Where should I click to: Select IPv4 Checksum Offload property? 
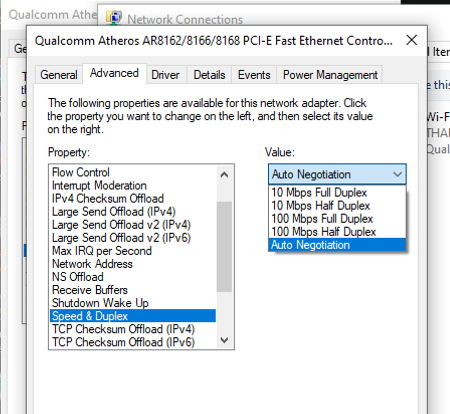pyautogui.click(x=133, y=198)
